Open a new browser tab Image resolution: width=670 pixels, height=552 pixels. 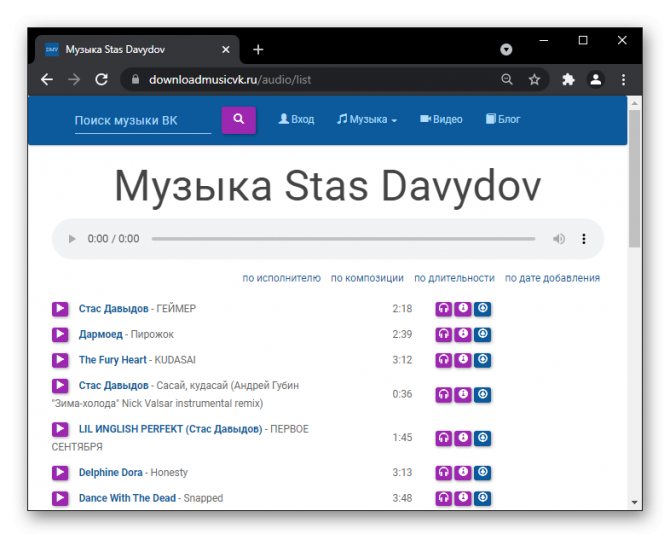pyautogui.click(x=258, y=50)
